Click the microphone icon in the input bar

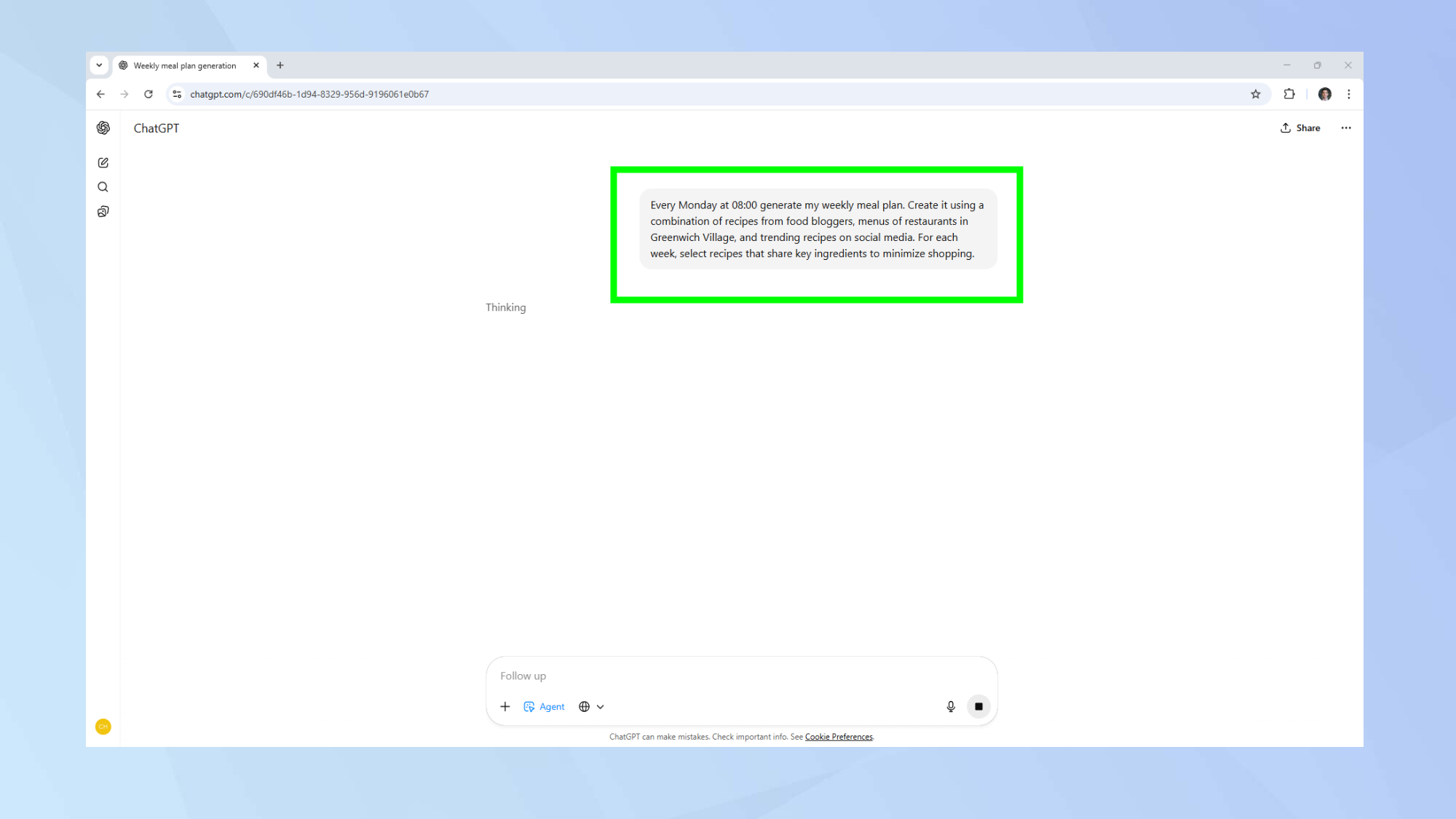coord(950,706)
